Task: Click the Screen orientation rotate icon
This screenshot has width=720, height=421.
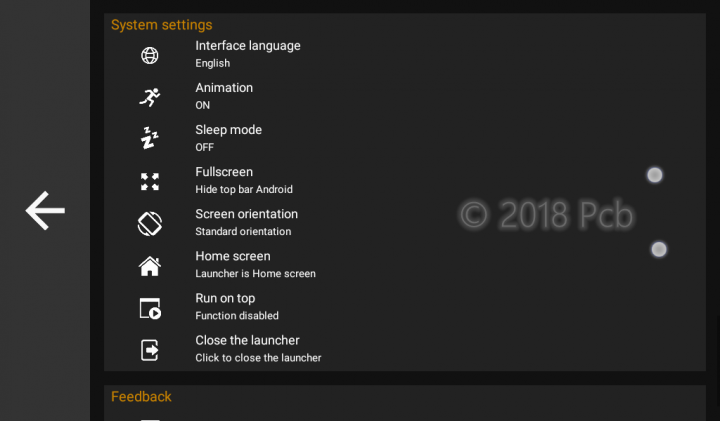Action: click(150, 224)
